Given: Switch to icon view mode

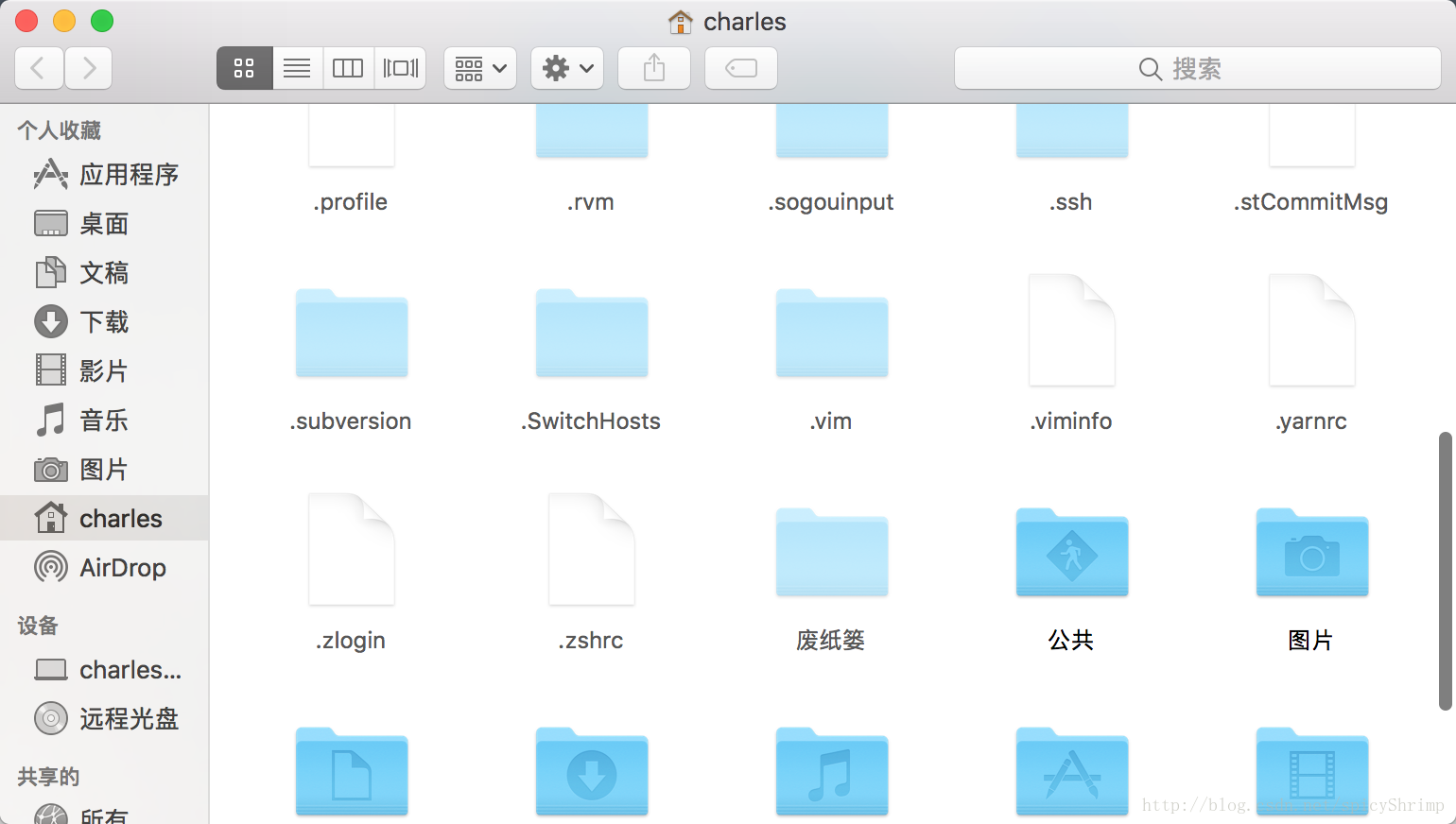Looking at the screenshot, I should pyautogui.click(x=244, y=67).
